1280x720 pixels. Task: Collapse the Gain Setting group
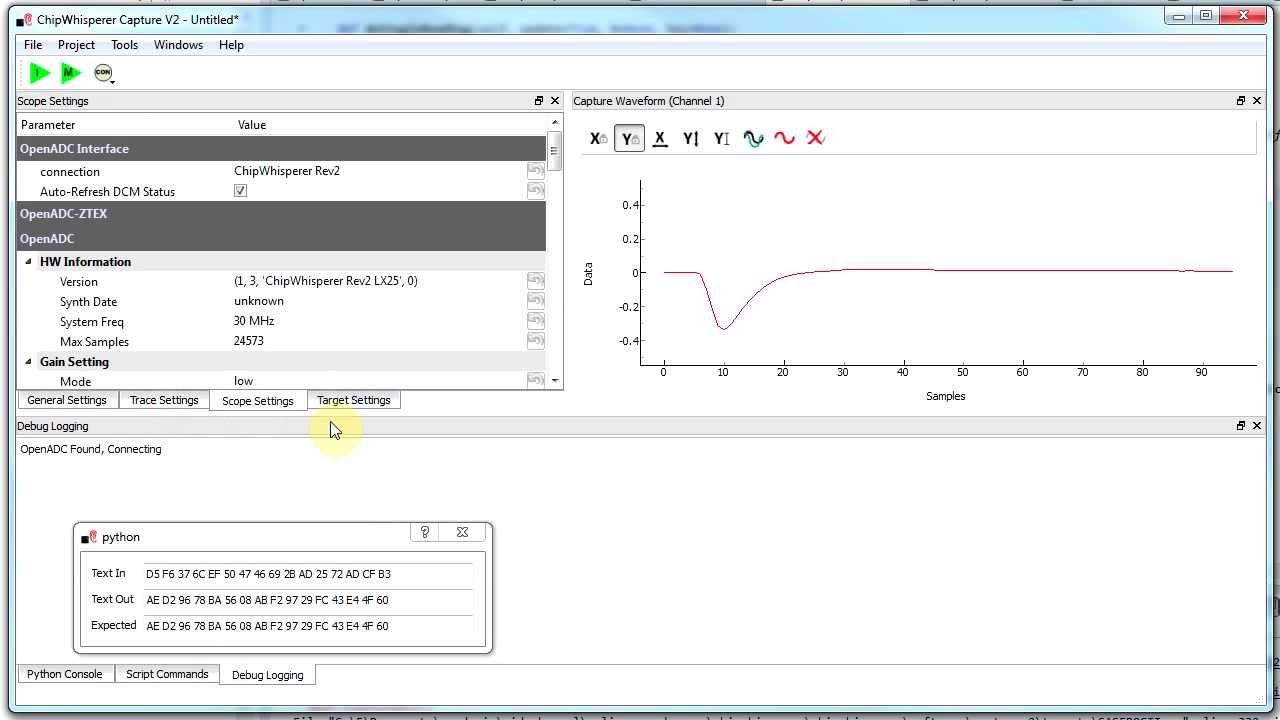pyautogui.click(x=28, y=362)
